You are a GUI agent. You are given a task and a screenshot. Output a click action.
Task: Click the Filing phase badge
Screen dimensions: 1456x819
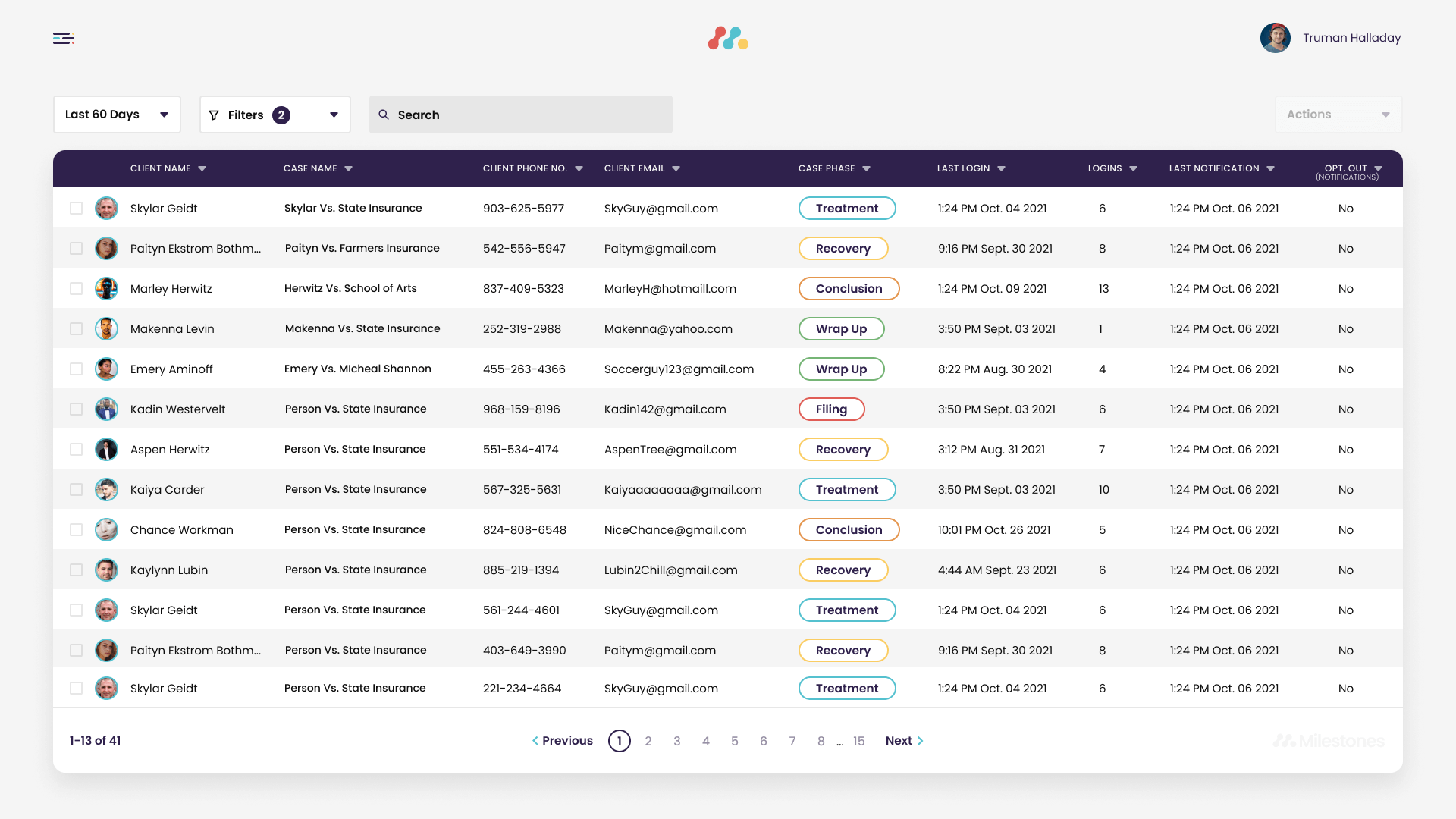pos(831,409)
